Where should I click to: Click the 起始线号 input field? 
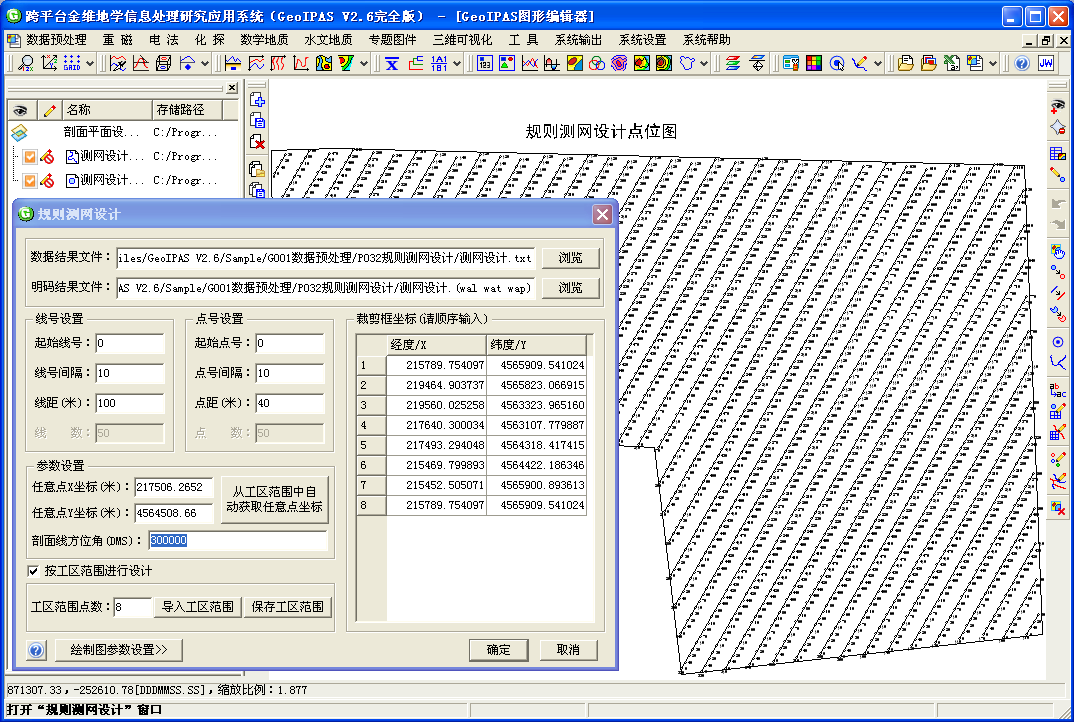click(129, 343)
